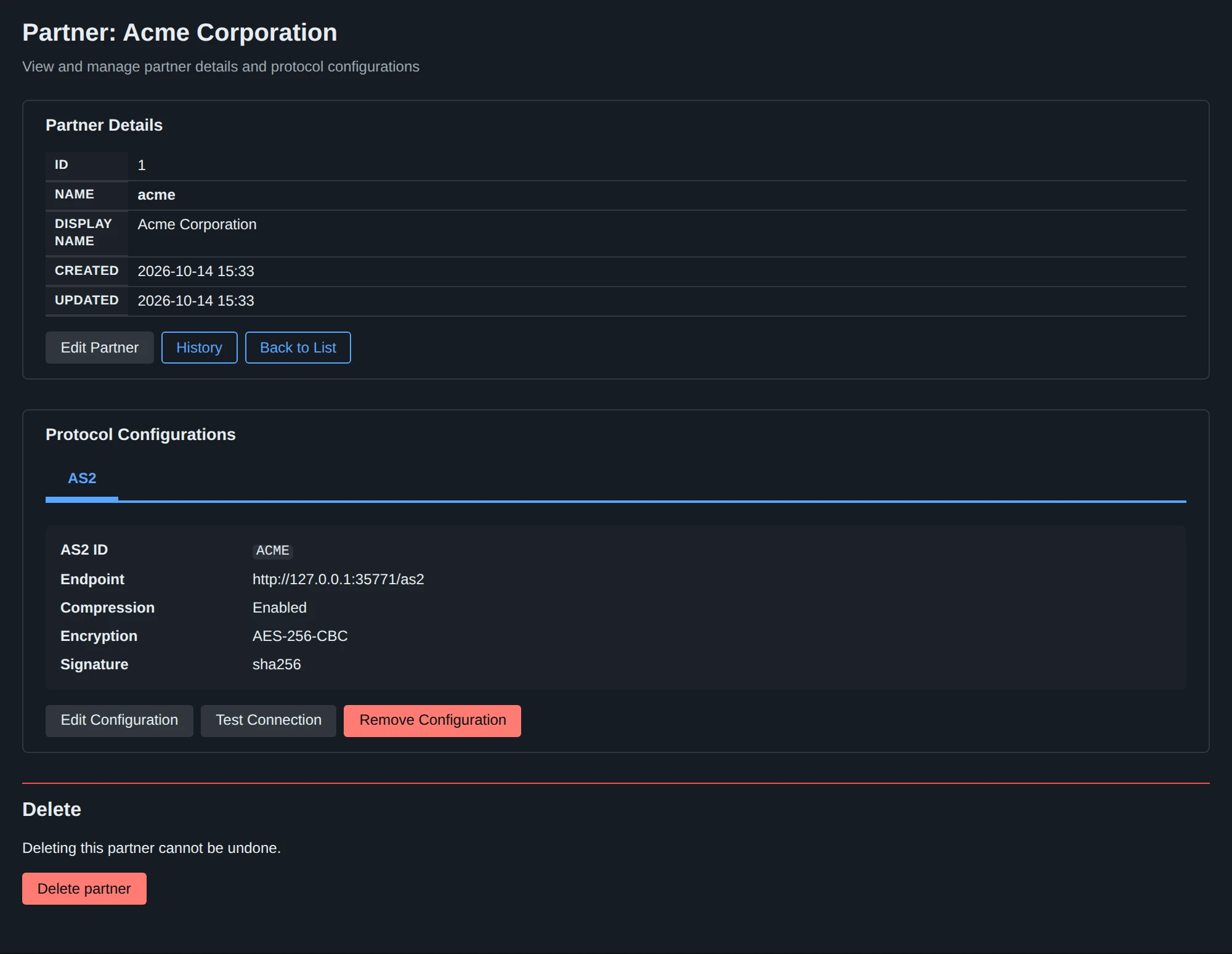Select the endpoint URL http://127.0.0.1:35771/as2
Screen dimensions: 1232x954
tap(338, 579)
